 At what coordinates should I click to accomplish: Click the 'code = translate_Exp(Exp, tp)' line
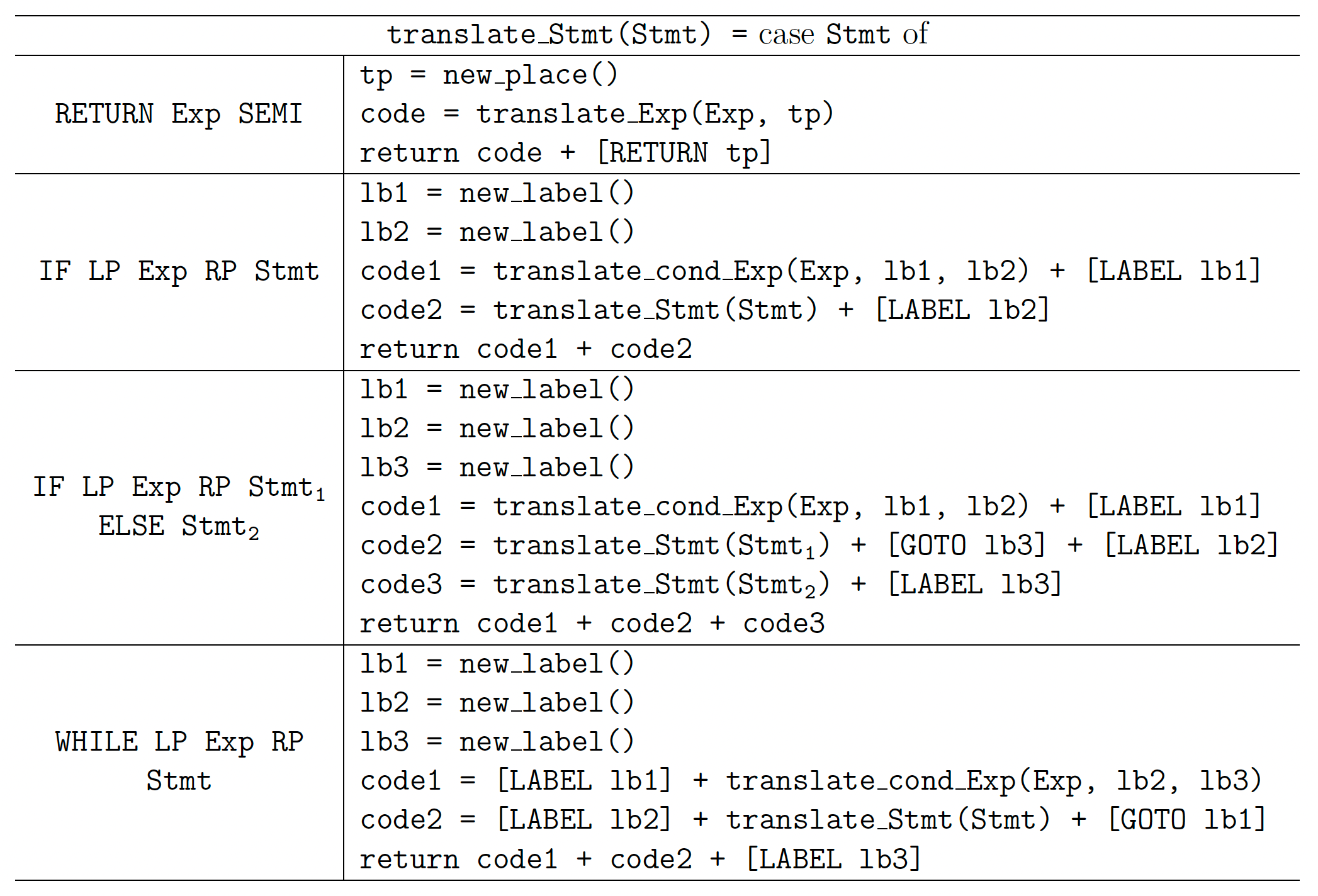tap(597, 115)
